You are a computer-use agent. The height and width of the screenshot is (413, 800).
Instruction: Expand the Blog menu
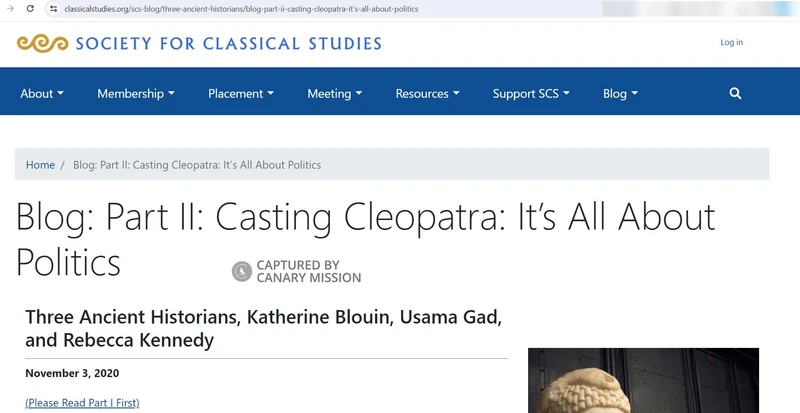coord(620,93)
